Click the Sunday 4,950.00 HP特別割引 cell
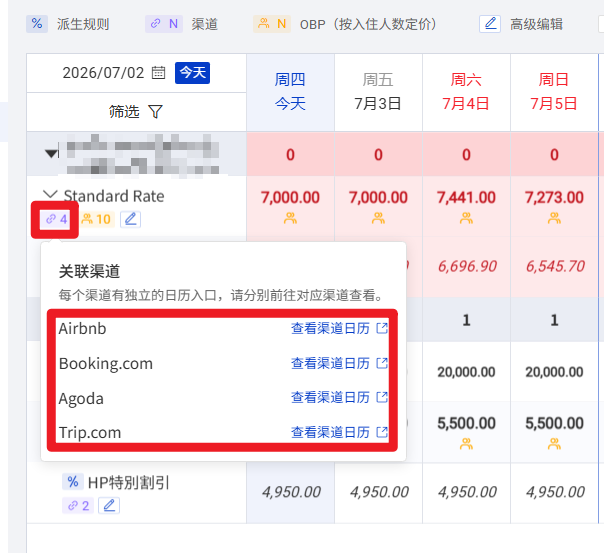This screenshot has height=553, width=604. click(555, 492)
